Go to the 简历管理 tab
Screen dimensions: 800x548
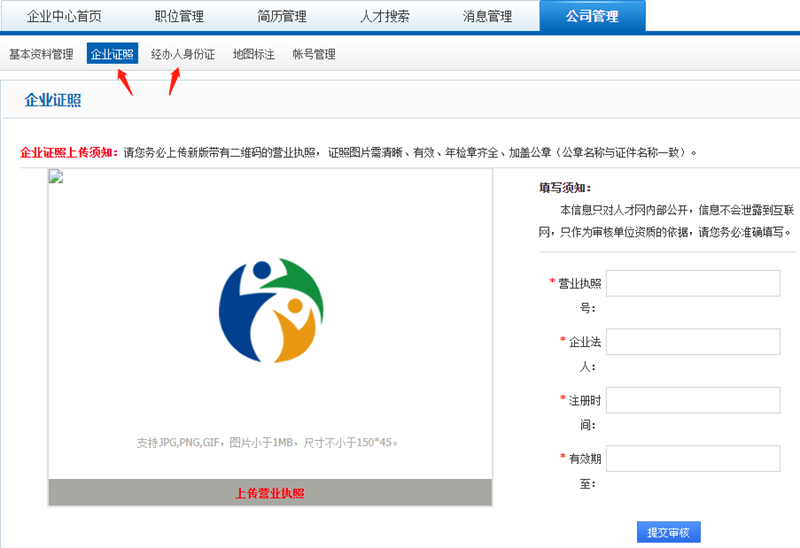tap(282, 16)
